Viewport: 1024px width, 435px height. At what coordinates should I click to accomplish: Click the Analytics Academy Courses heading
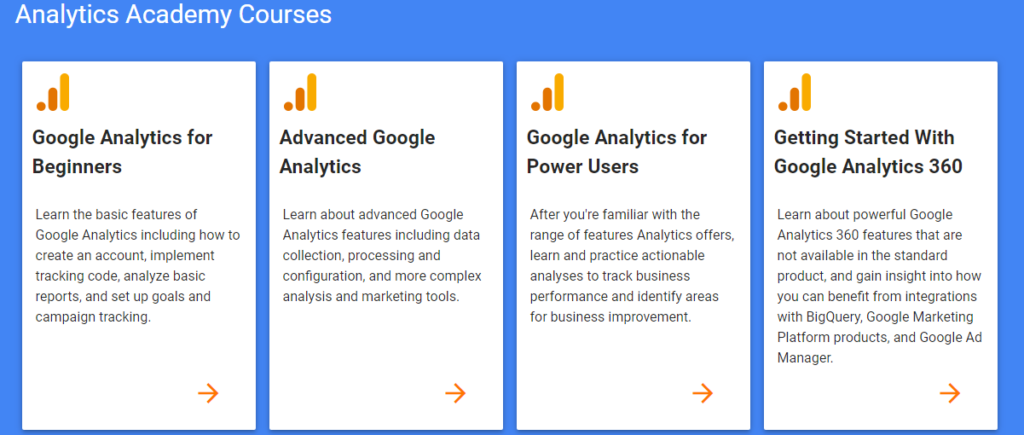point(173,14)
